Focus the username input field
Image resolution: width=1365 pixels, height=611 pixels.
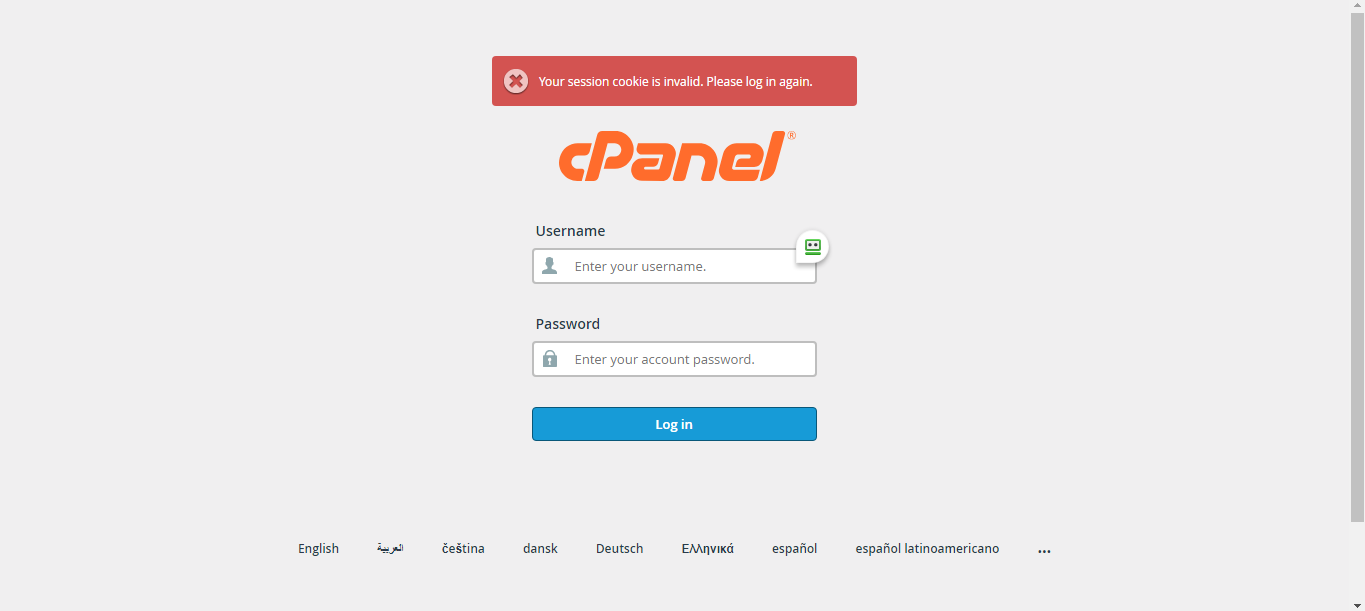pyautogui.click(x=690, y=267)
